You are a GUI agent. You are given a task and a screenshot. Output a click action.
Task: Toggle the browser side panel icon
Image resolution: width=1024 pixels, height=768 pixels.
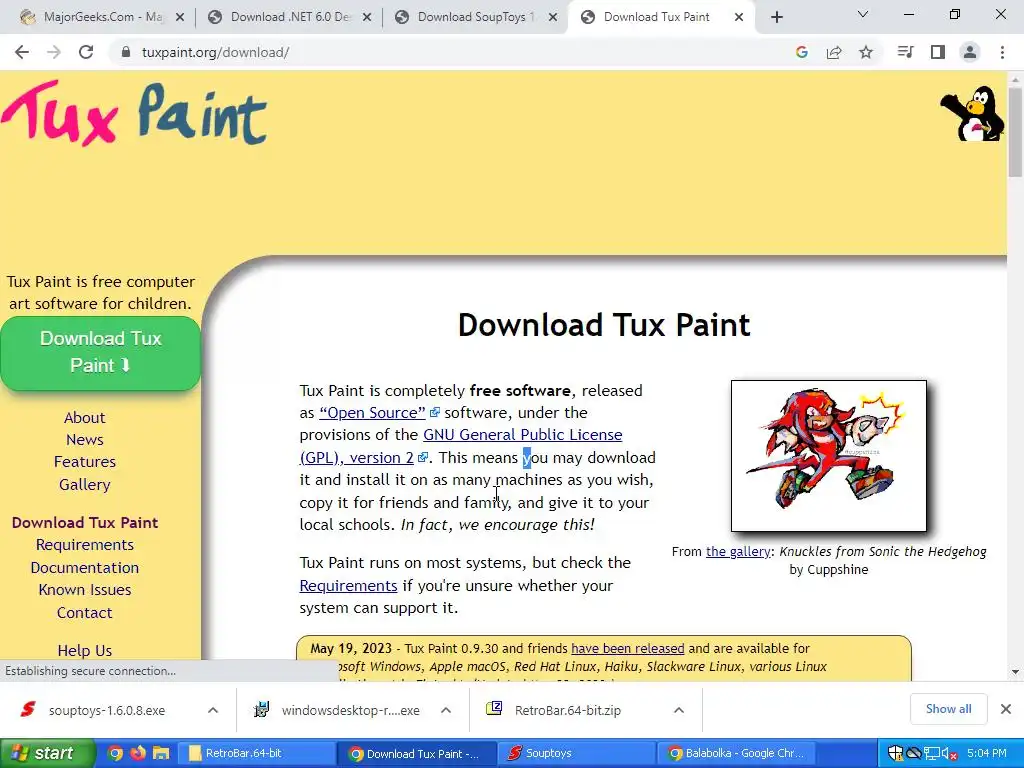tap(938, 52)
